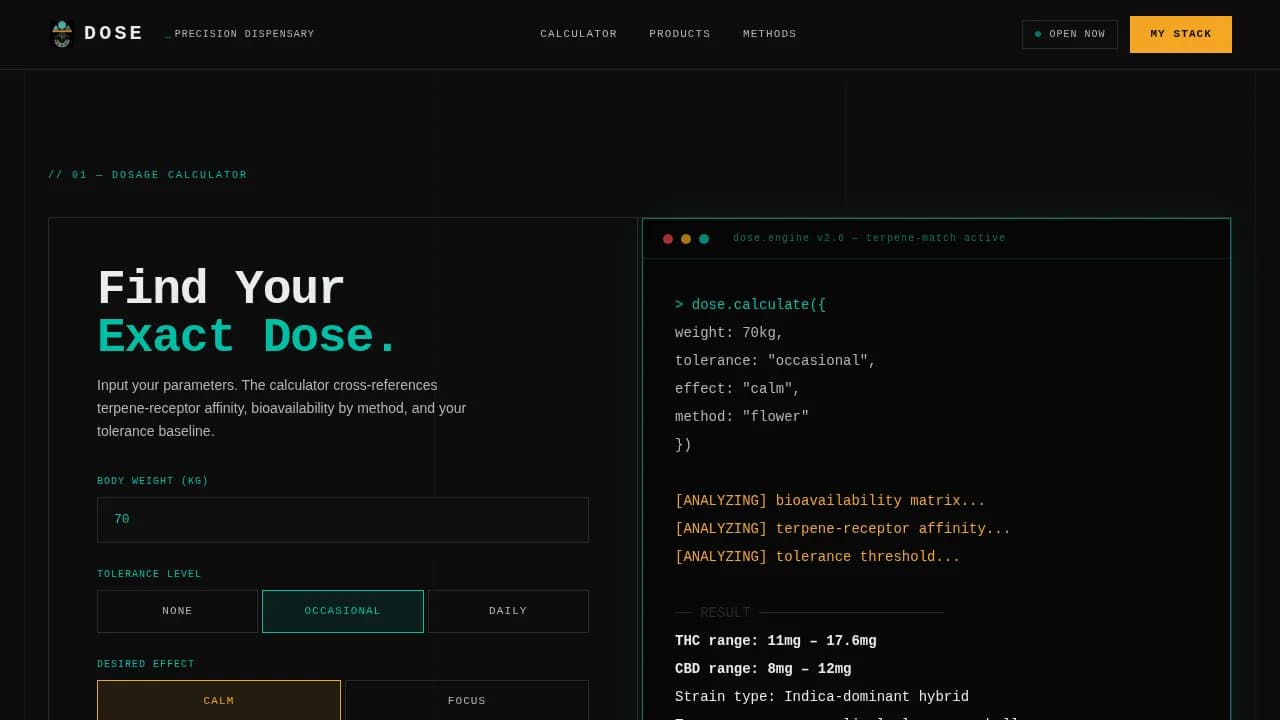Image resolution: width=1280 pixels, height=720 pixels.
Task: Click the DOSE brand name text
Action: [114, 33]
